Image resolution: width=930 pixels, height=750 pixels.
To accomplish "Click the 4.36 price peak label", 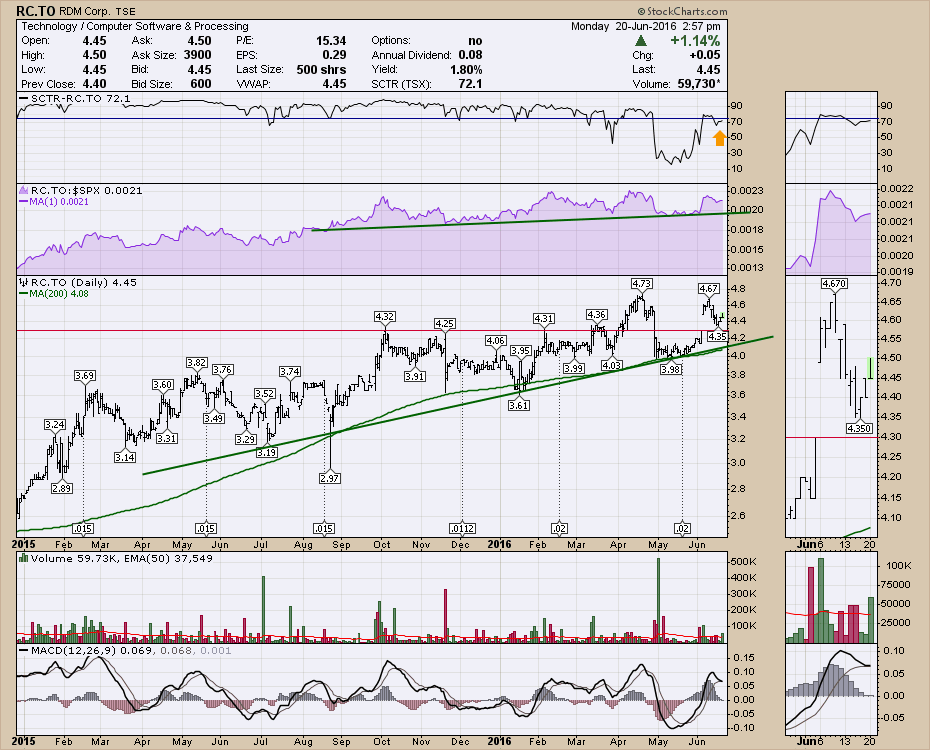I will (596, 314).
